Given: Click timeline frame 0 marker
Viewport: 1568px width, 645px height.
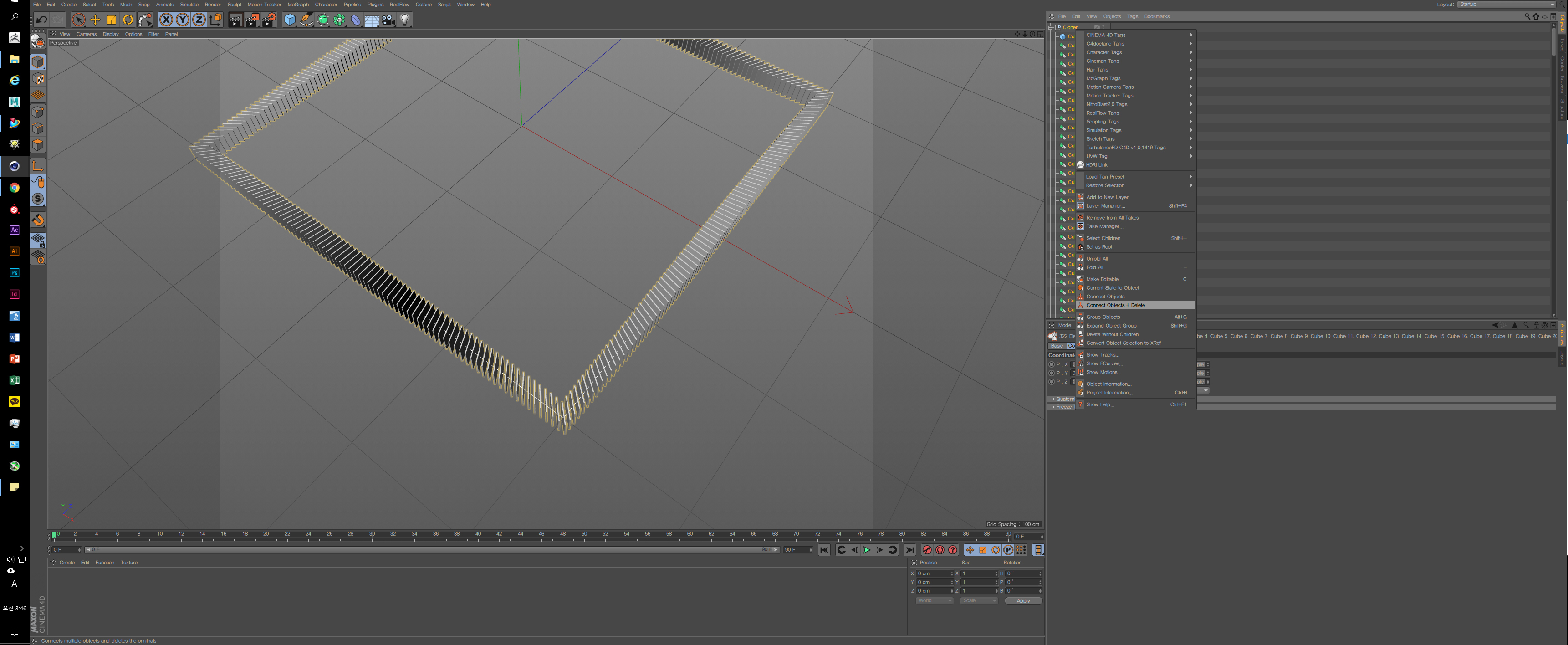Looking at the screenshot, I should coord(55,535).
